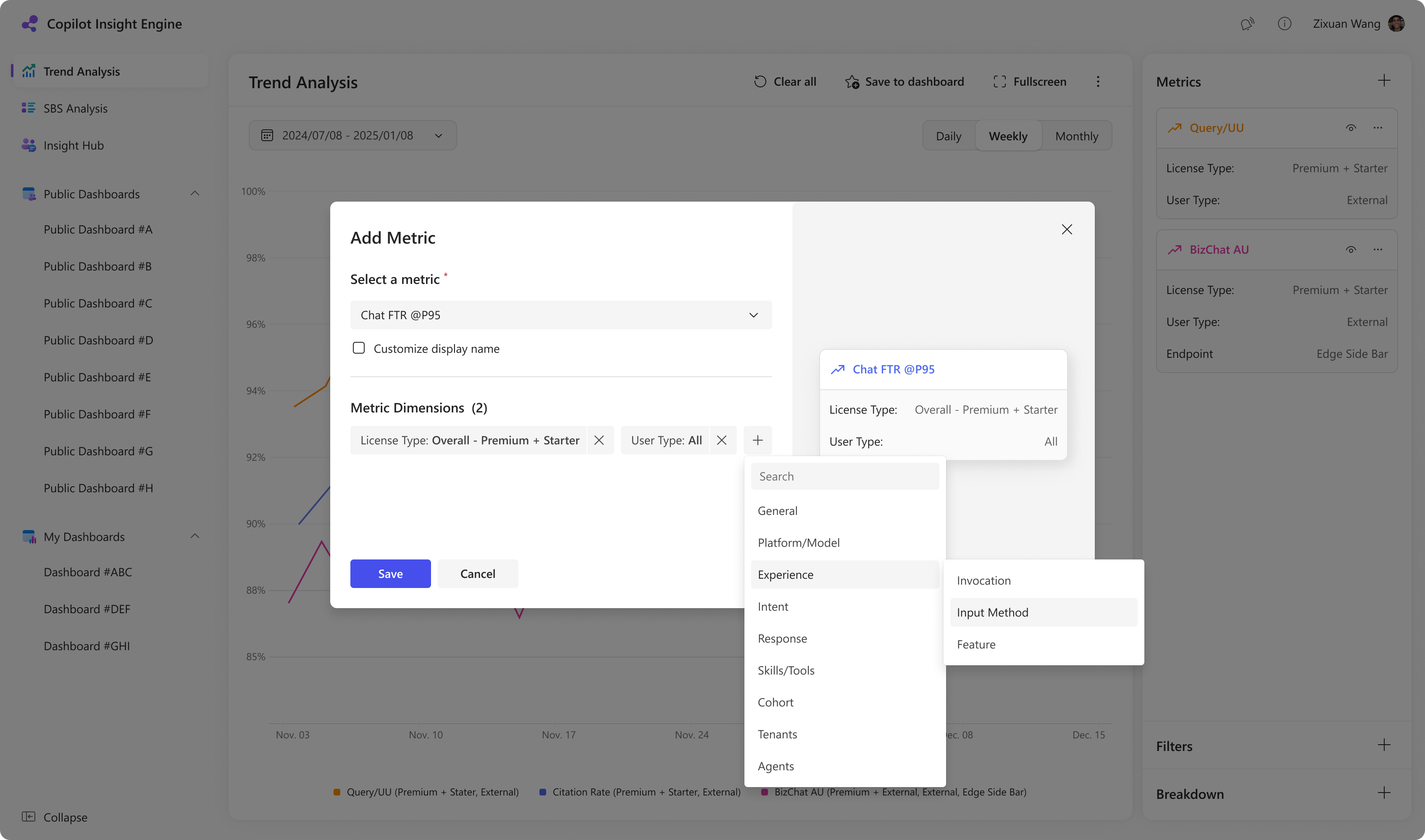1425x840 pixels.
Task: Add a new breakdown using the plus icon
Action: click(x=1384, y=793)
